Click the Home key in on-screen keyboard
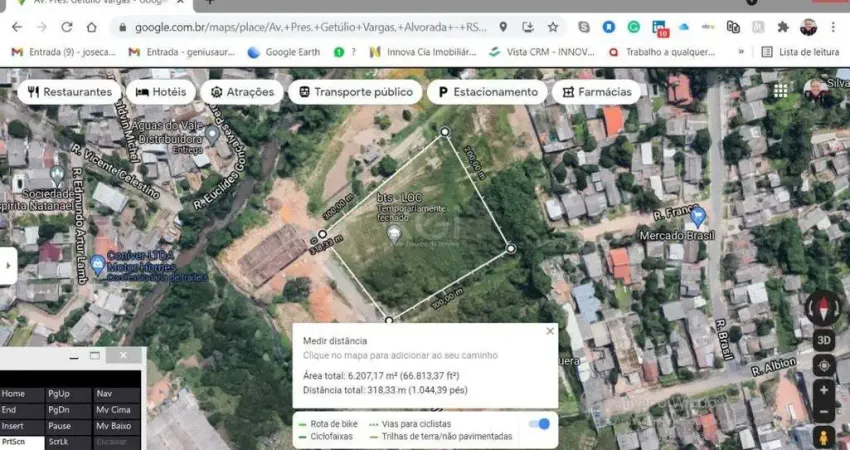850x450 pixels. coord(22,394)
